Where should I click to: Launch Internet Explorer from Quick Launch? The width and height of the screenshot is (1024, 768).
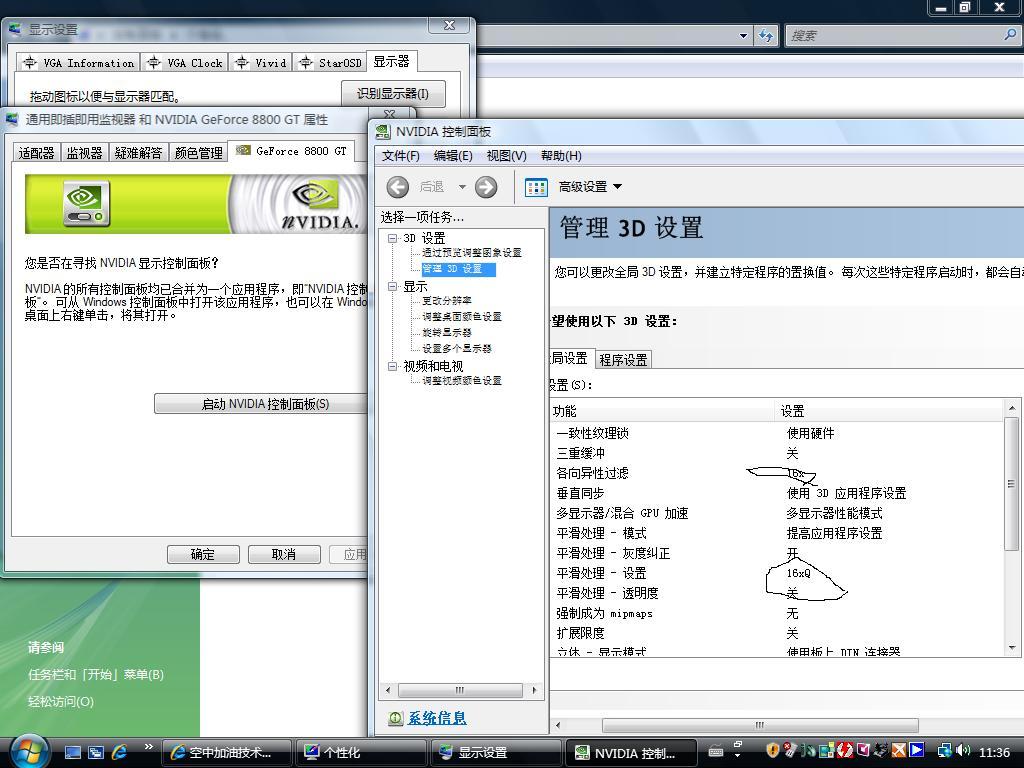click(120, 752)
